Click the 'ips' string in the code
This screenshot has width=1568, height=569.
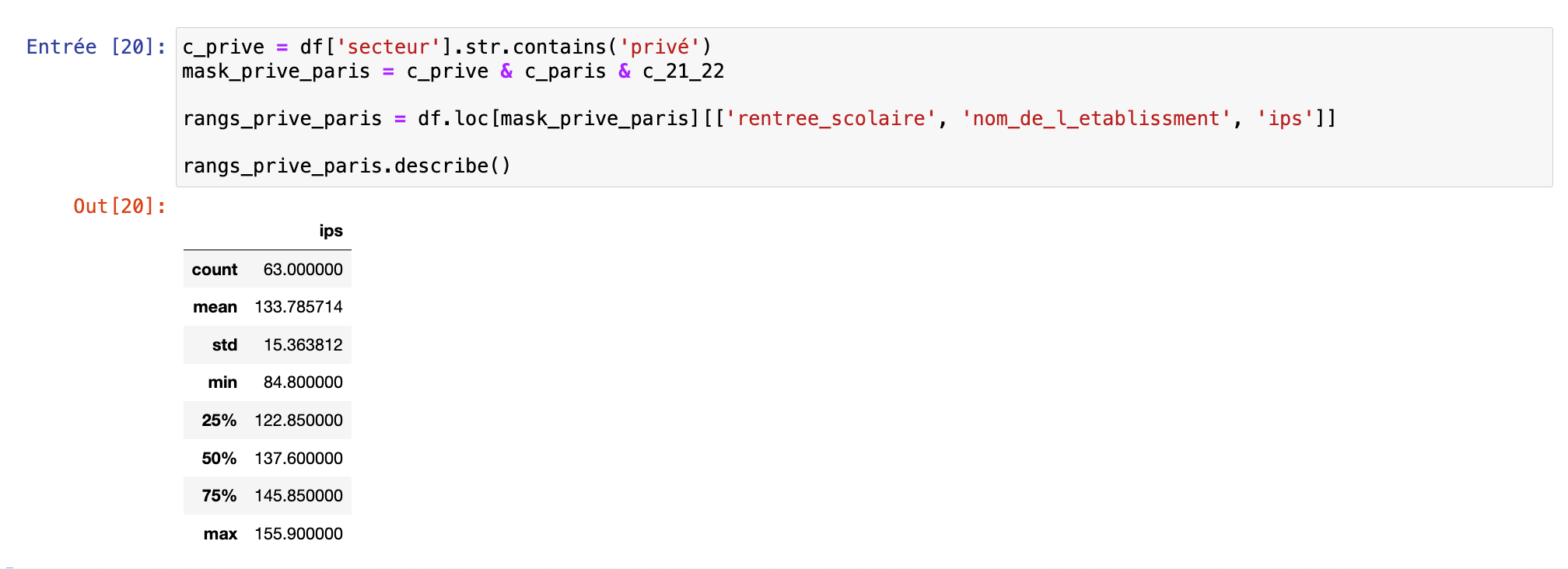1285,119
